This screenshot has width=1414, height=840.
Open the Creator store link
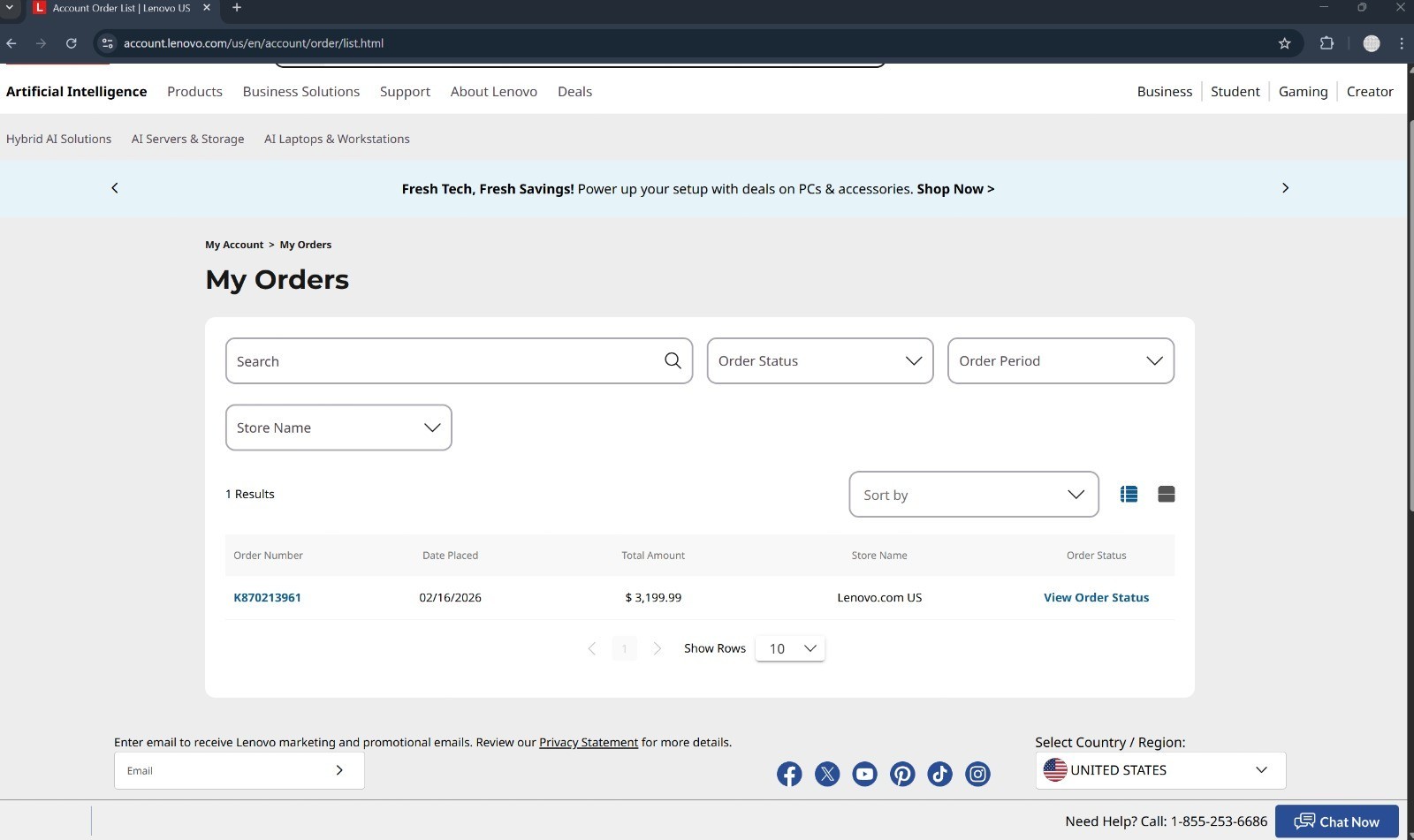tap(1370, 91)
